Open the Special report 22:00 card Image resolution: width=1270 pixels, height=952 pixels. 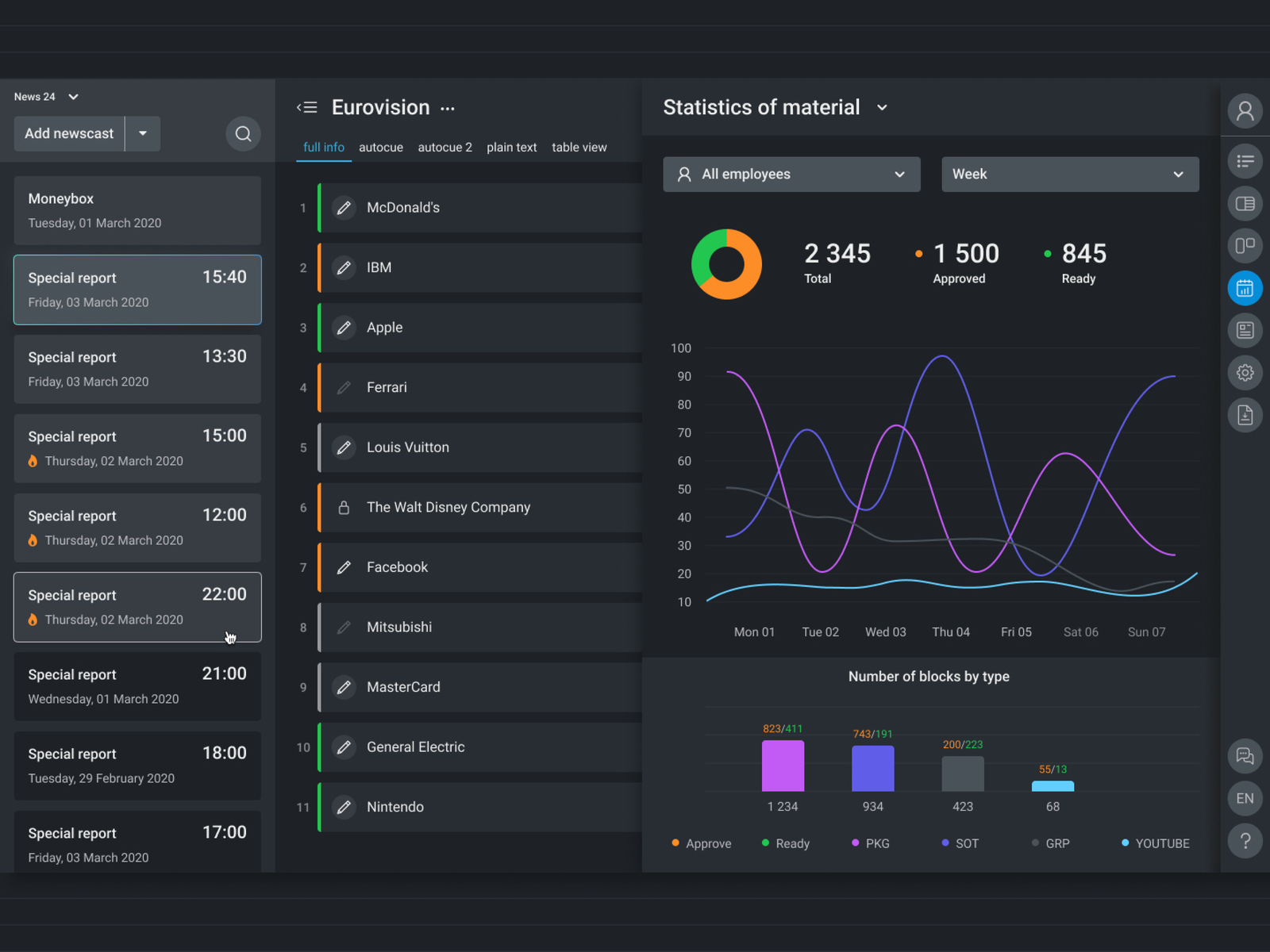(137, 608)
